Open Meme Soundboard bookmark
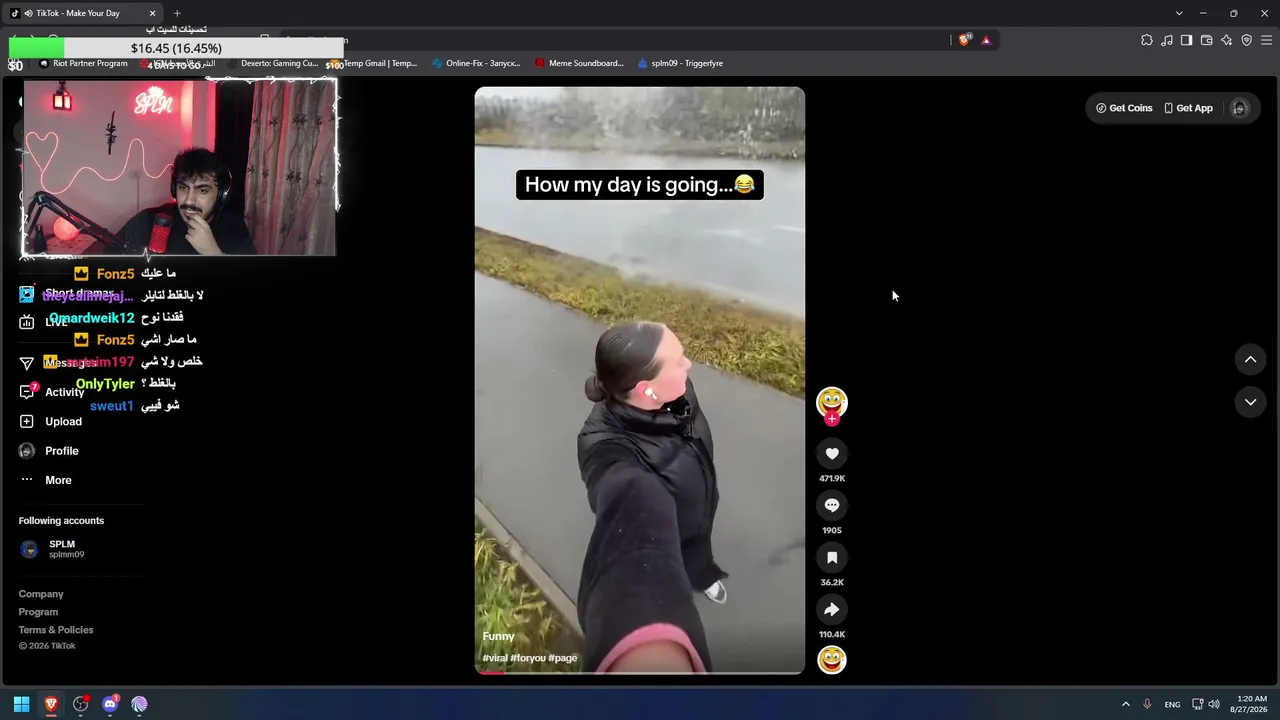Screen dimensions: 1280x720 click(x=579, y=63)
